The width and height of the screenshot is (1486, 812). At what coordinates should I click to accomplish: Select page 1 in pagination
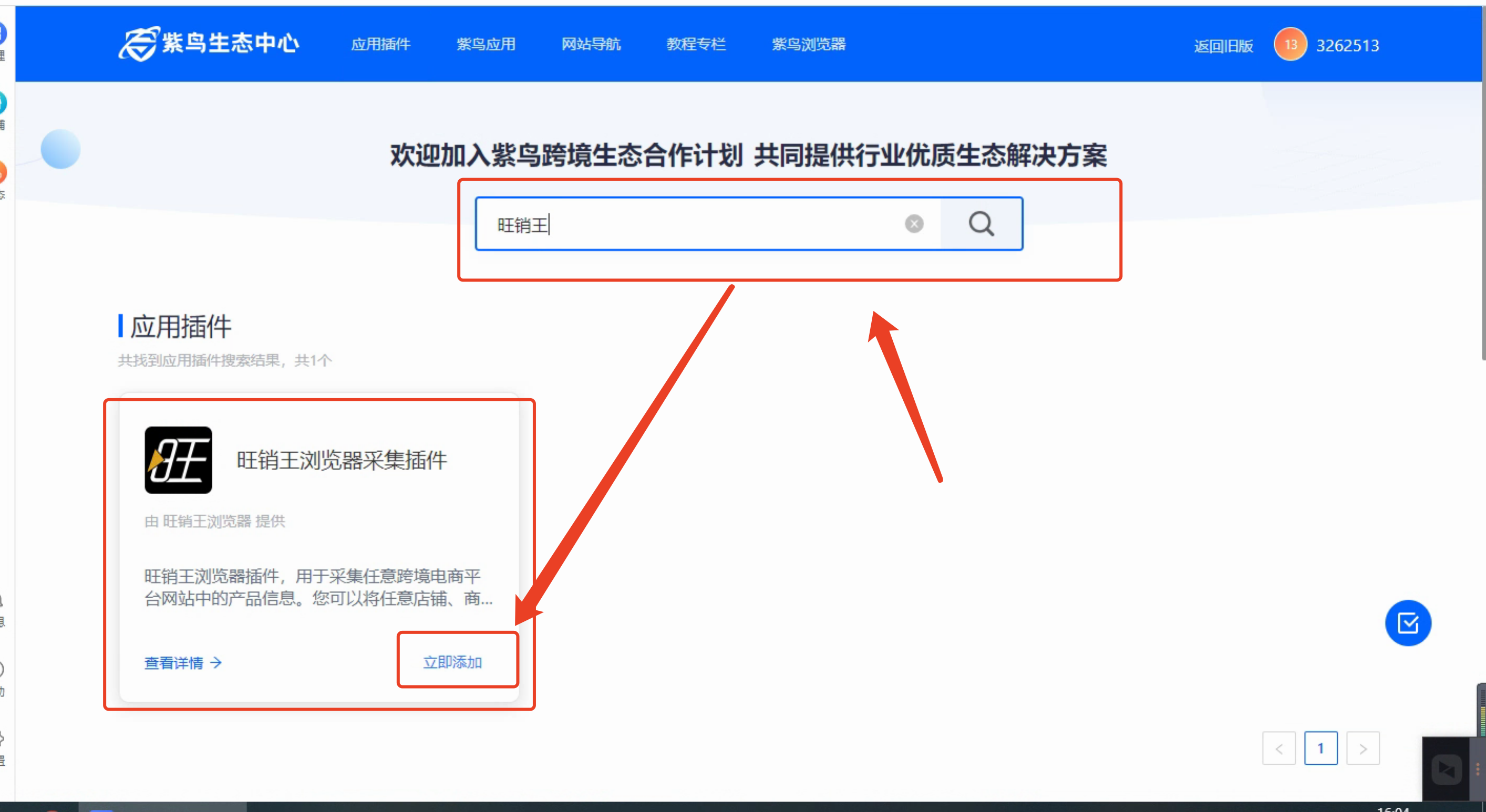pyautogui.click(x=1321, y=748)
